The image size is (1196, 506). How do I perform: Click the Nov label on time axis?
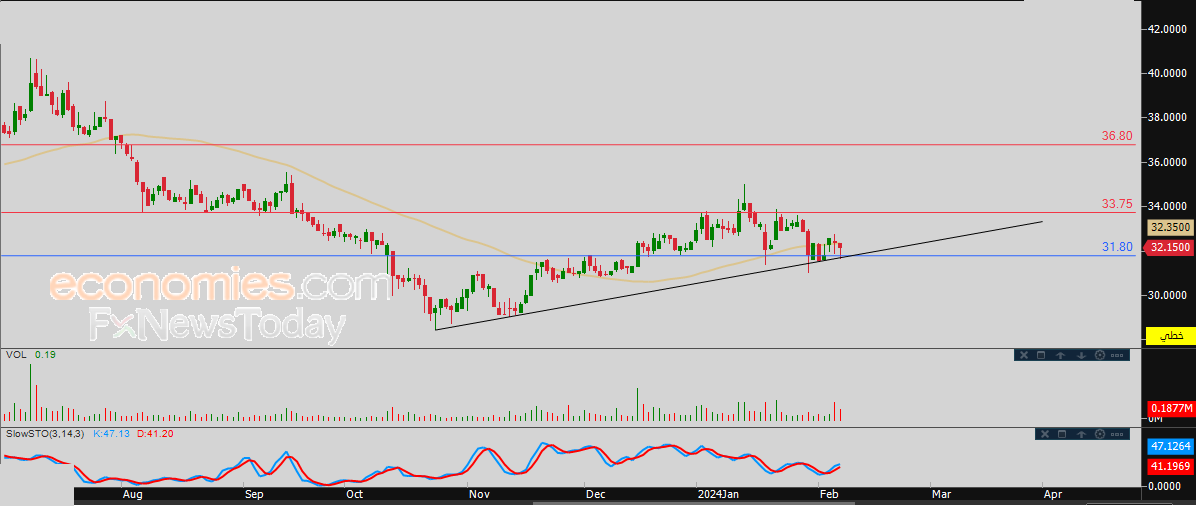tap(478, 495)
